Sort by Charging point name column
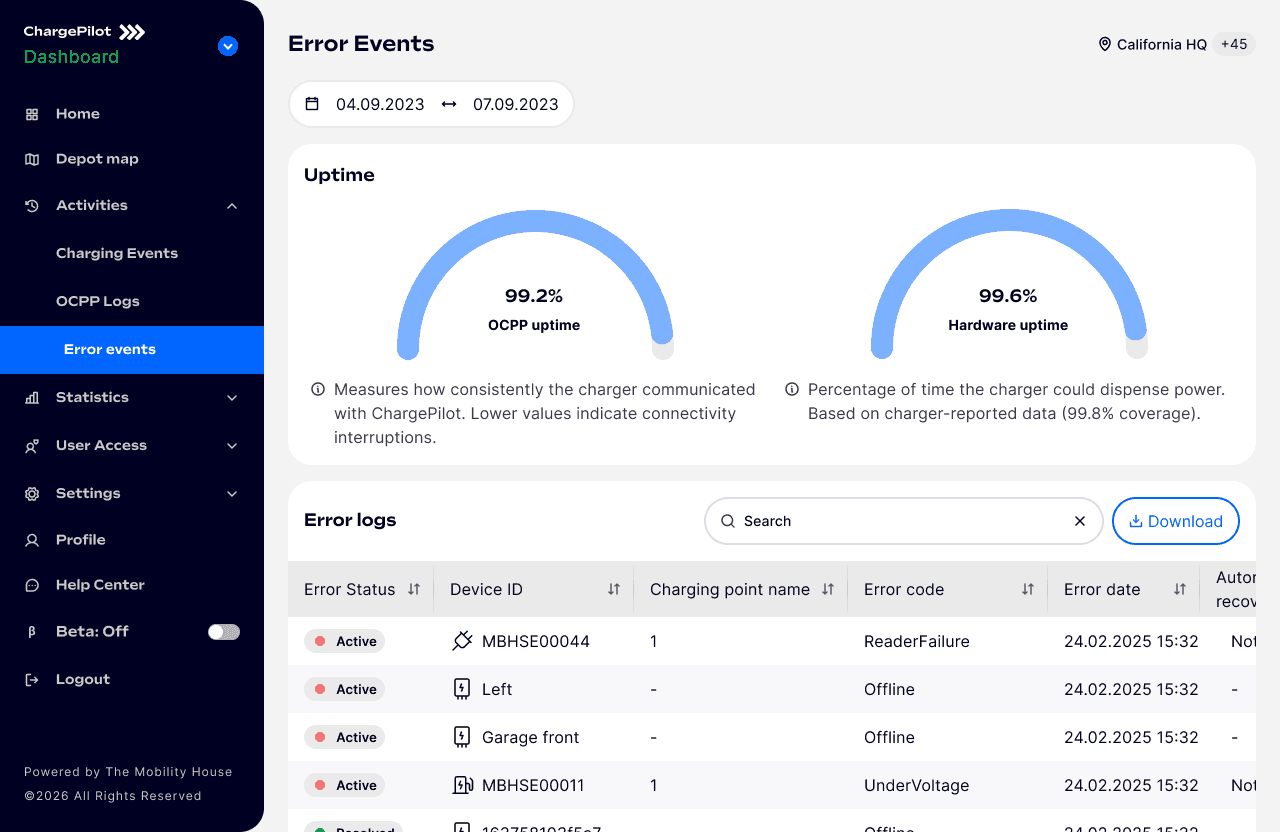Screen dimensions: 1280x832 point(828,589)
